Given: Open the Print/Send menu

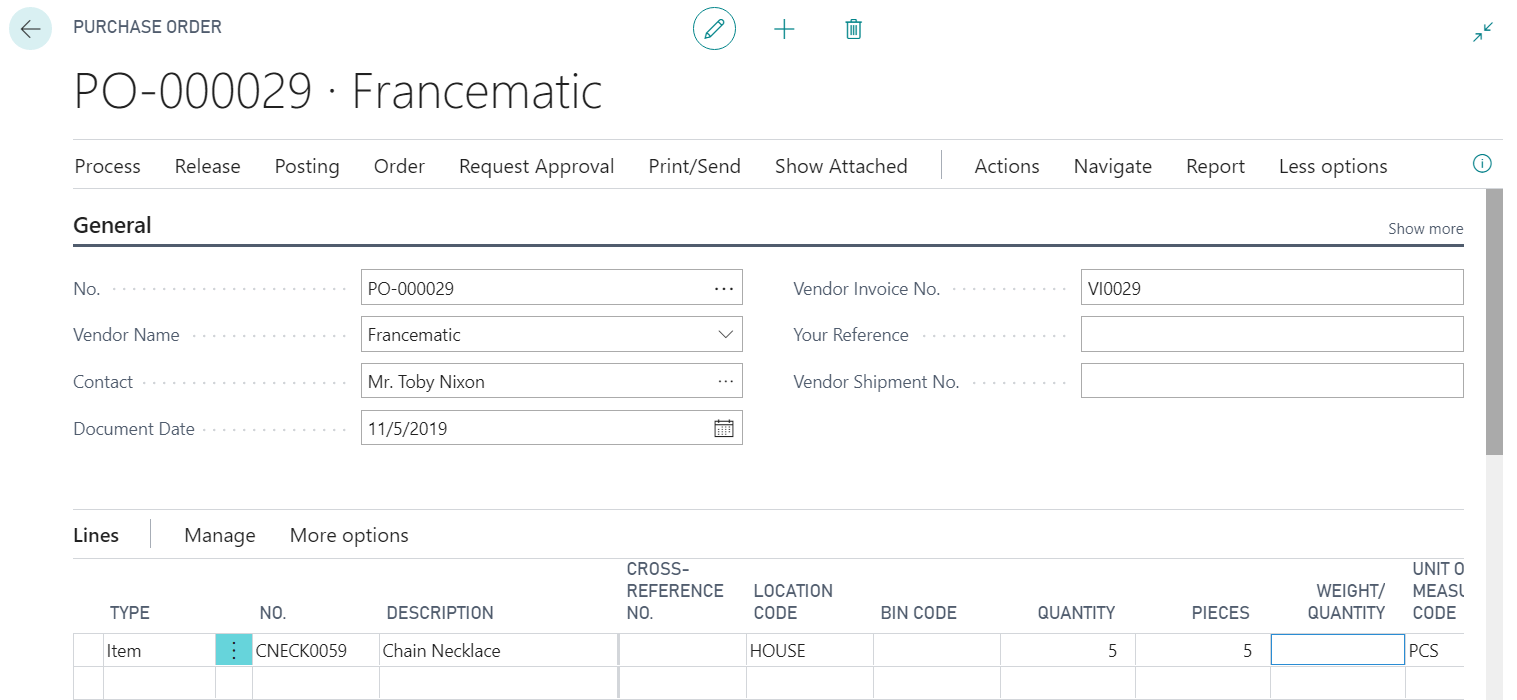Looking at the screenshot, I should (694, 166).
